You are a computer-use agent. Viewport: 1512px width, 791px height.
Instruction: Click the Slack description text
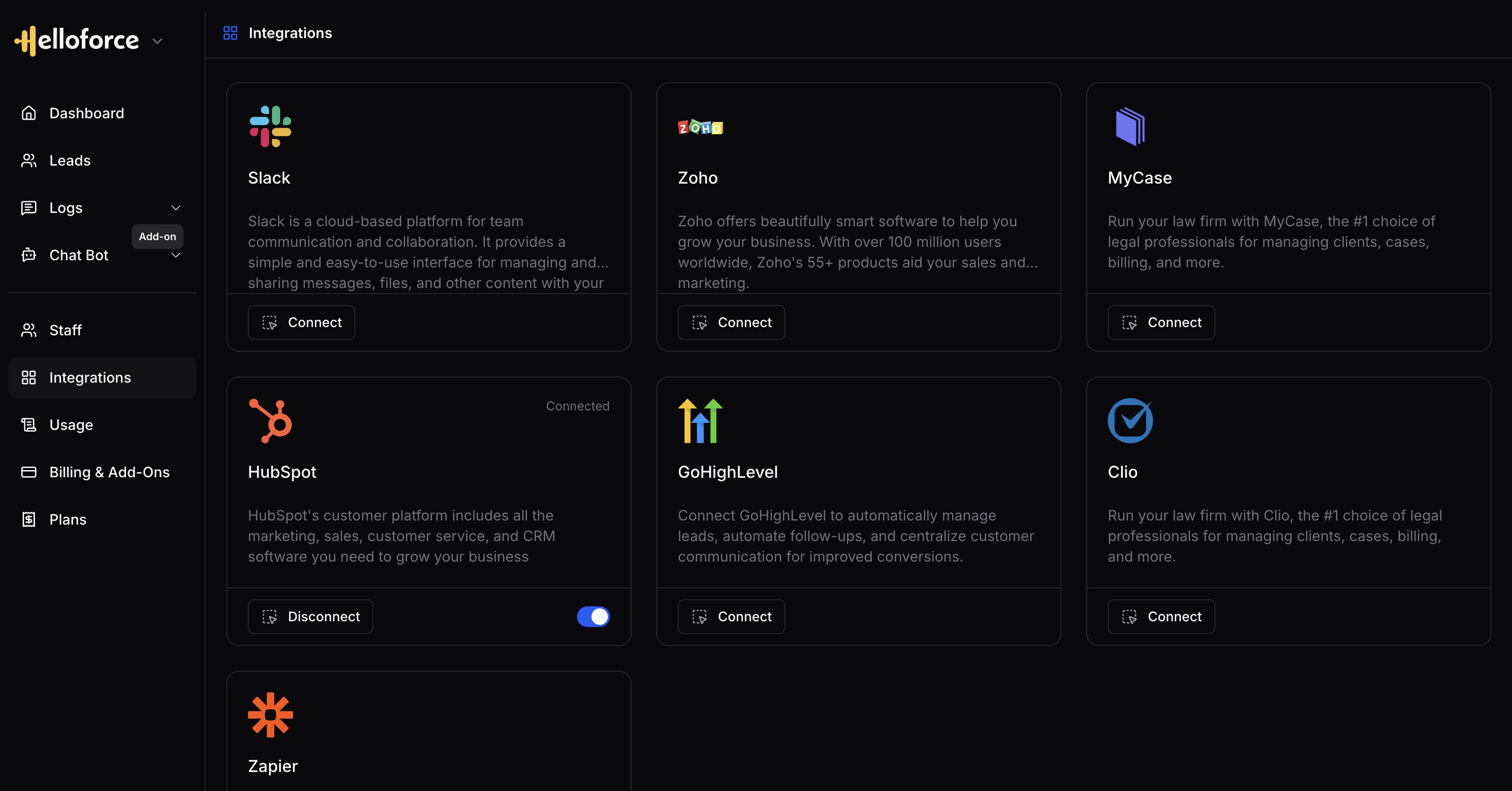(428, 251)
